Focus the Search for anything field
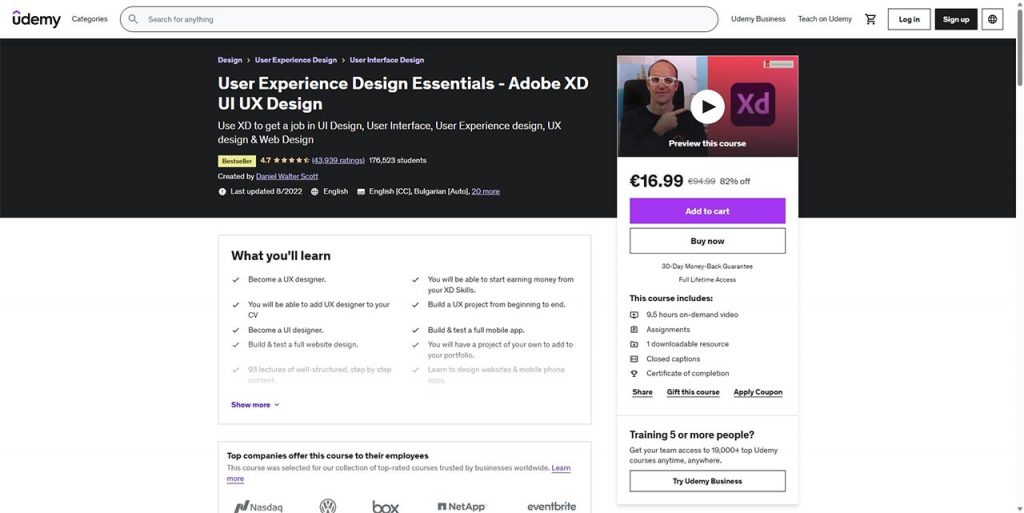 coord(419,19)
